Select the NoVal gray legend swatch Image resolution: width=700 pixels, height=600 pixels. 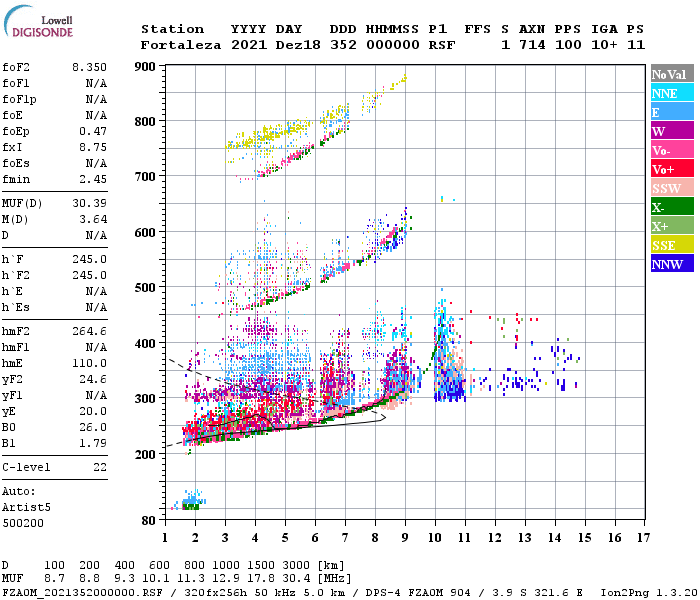(x=672, y=74)
